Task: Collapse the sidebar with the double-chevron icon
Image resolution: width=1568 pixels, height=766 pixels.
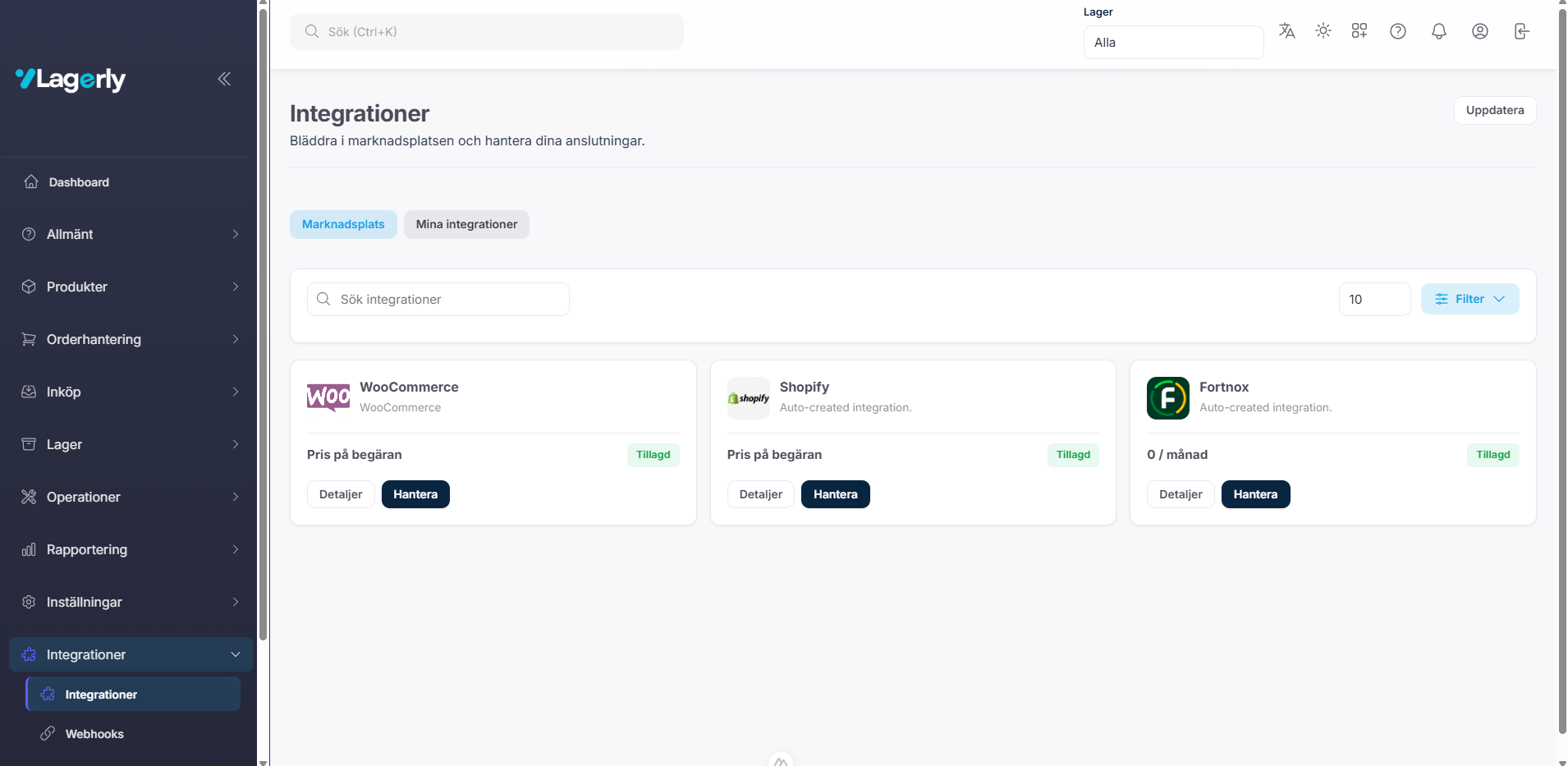Action: coord(224,78)
